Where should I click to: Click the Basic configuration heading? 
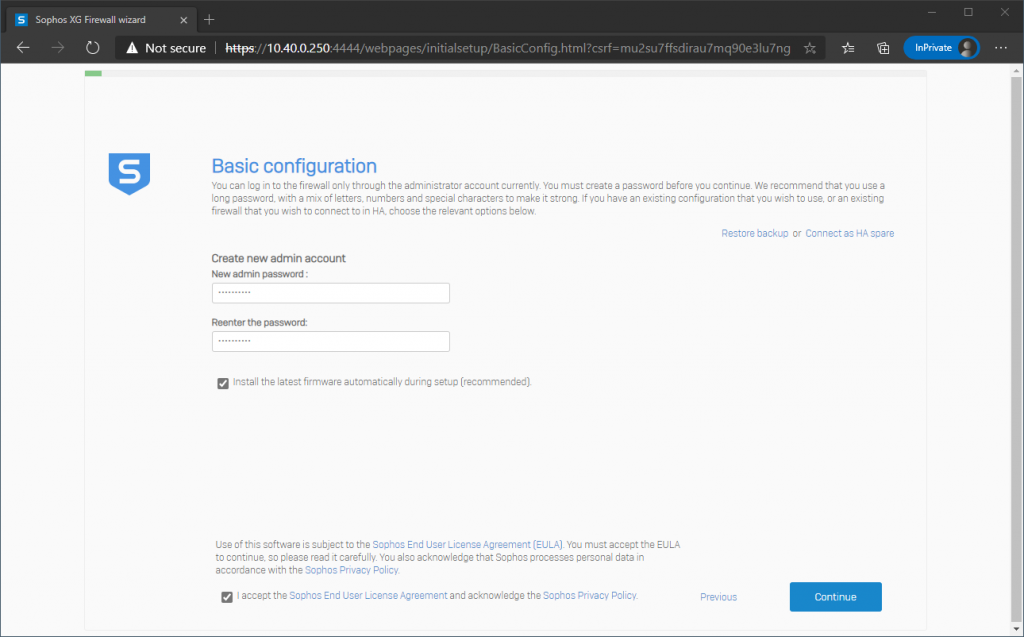tap(294, 165)
